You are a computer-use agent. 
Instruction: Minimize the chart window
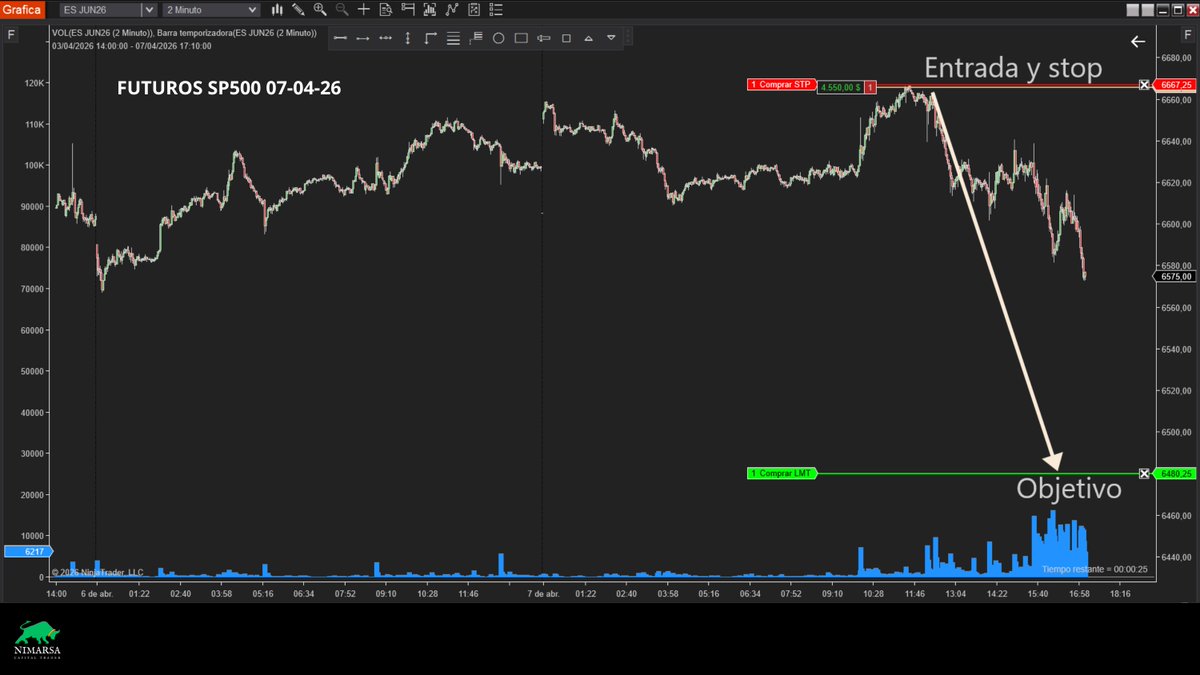(x=1163, y=10)
